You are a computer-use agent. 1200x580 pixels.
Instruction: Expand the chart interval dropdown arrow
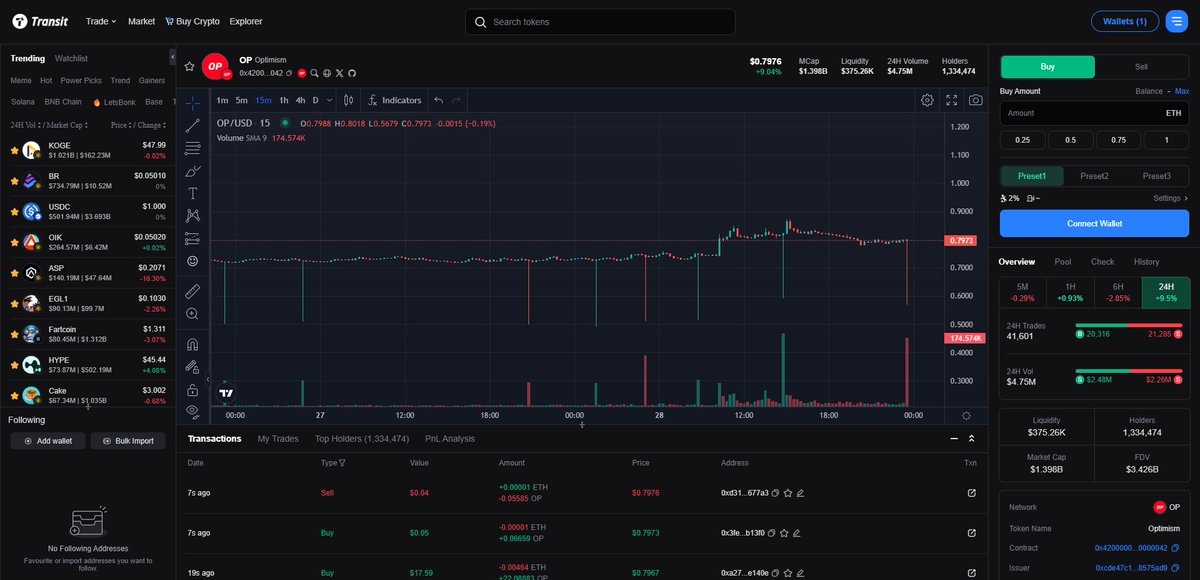(x=330, y=100)
